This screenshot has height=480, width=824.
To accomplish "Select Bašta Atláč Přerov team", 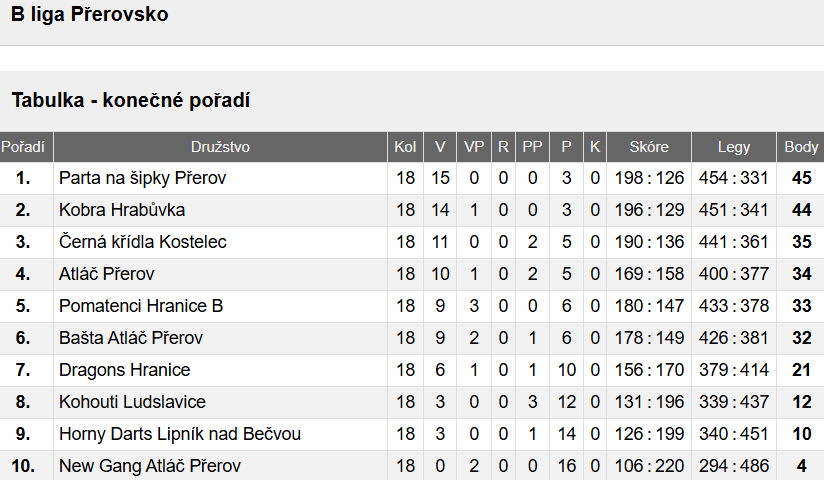I will coord(131,338).
